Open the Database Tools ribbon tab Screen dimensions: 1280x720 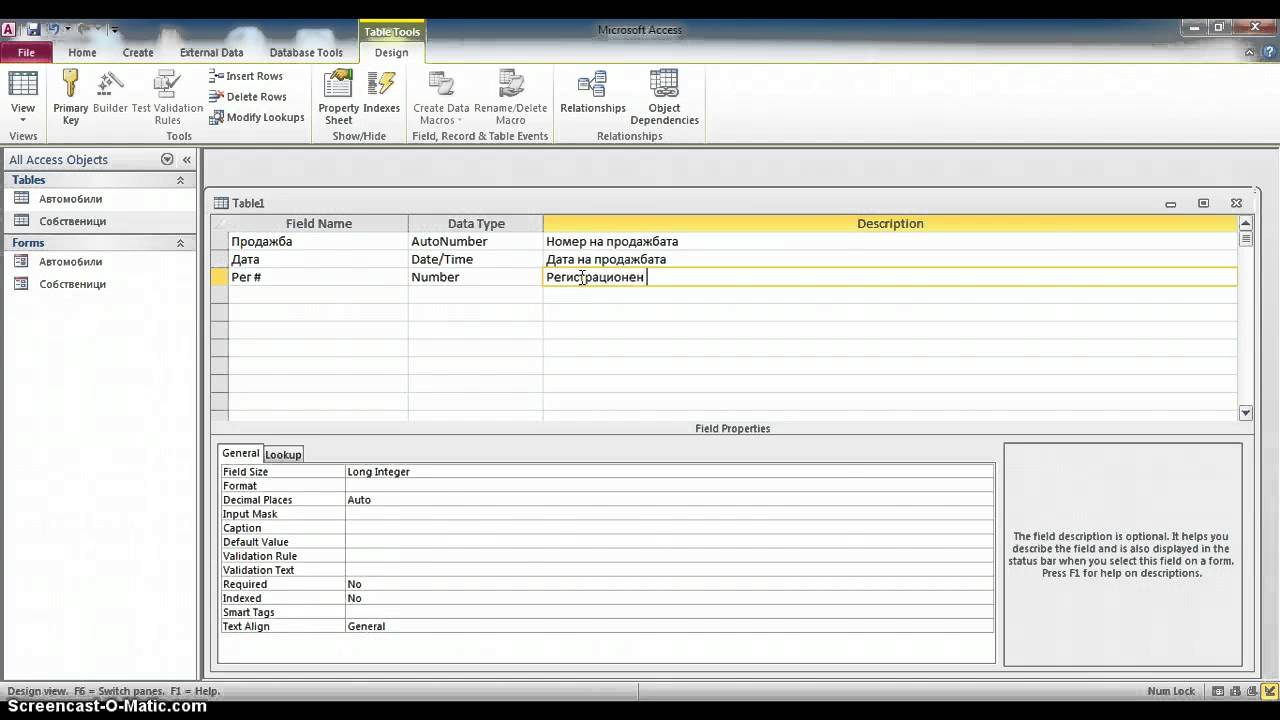point(306,53)
